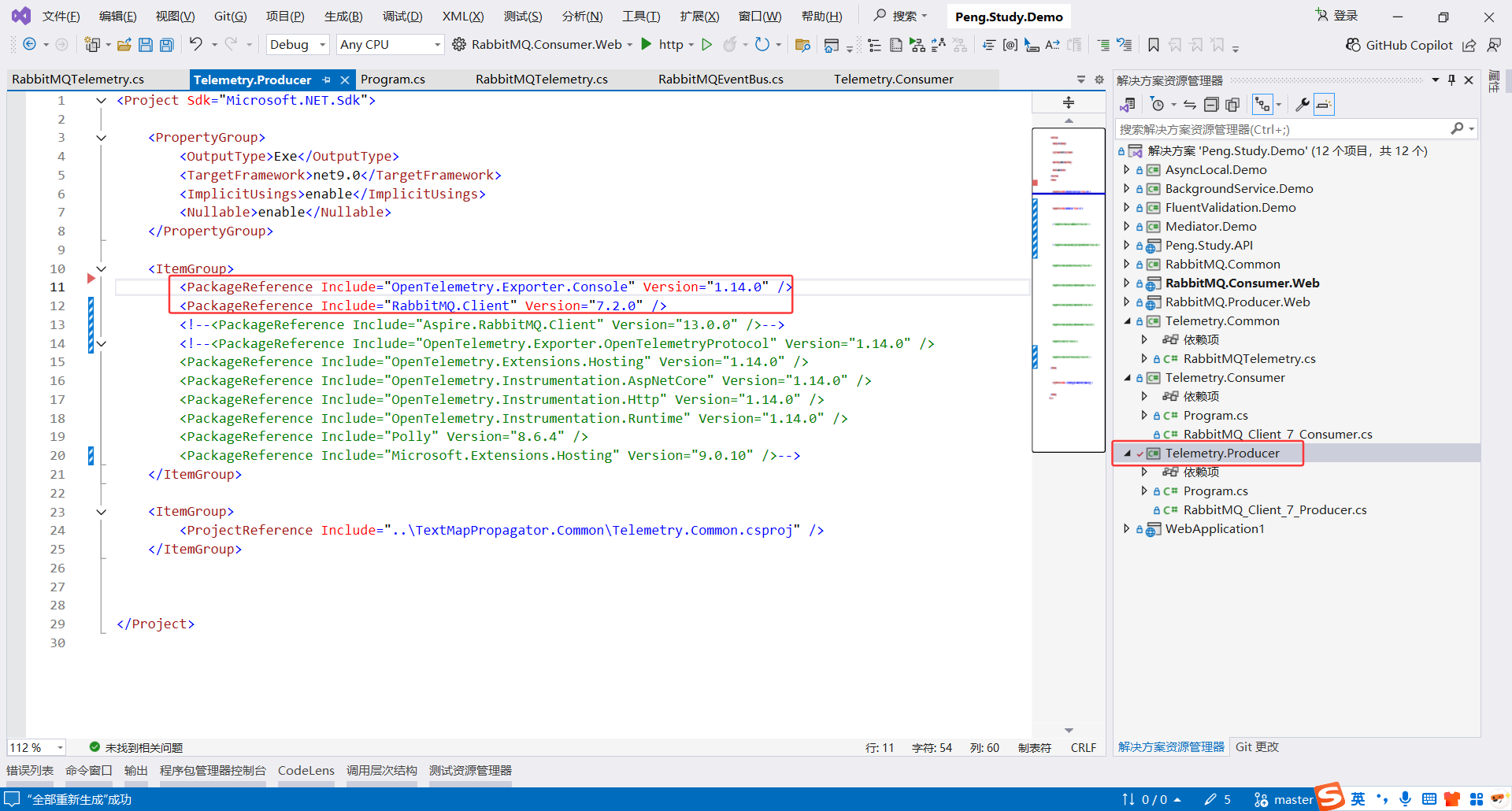Click the microphone icon in the IME bar

coord(1405,799)
